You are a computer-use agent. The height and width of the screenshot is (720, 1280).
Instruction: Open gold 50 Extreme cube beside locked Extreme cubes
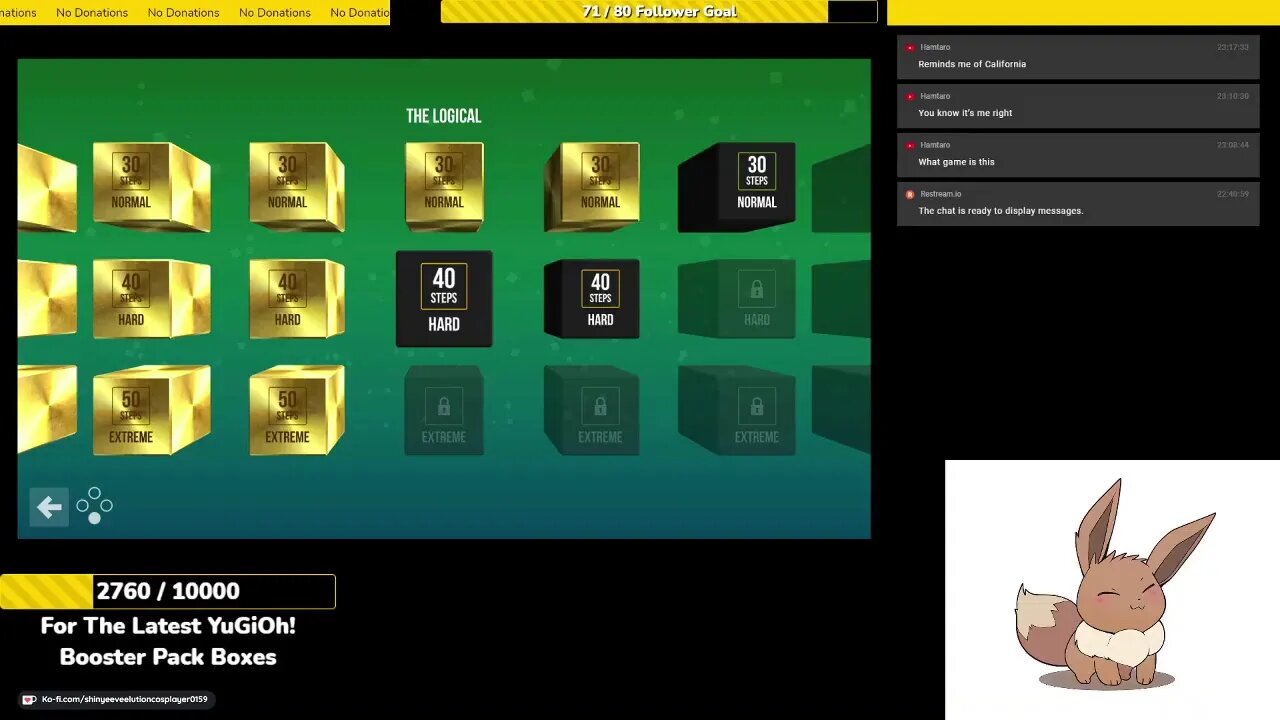297,410
